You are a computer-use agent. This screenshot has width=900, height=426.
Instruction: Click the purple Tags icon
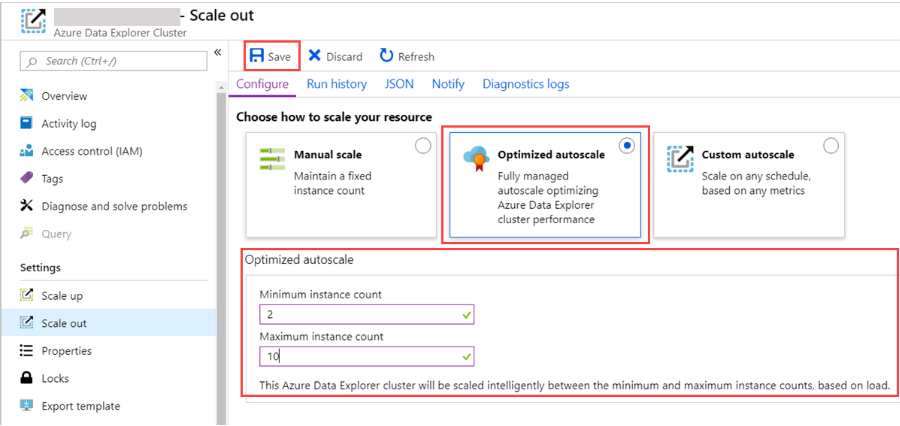(x=27, y=179)
